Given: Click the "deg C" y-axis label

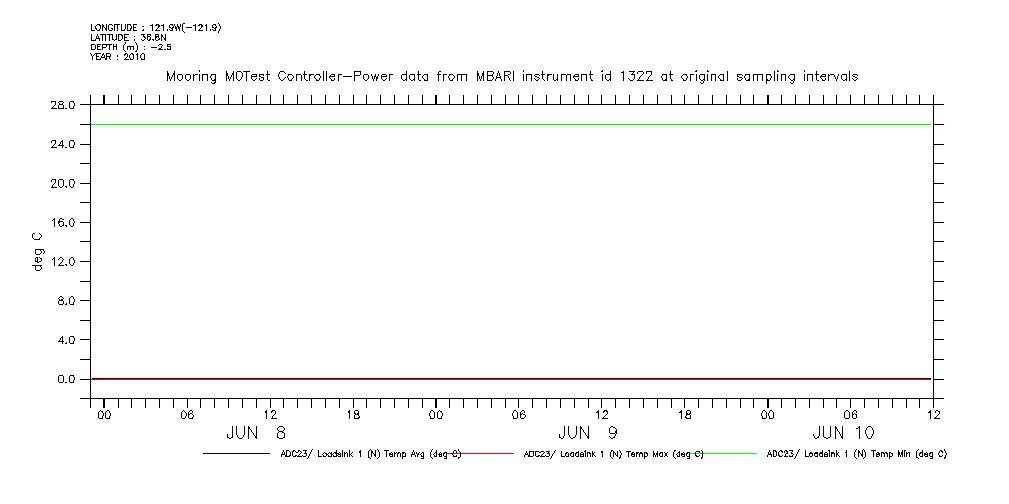Looking at the screenshot, I should pos(37,252).
